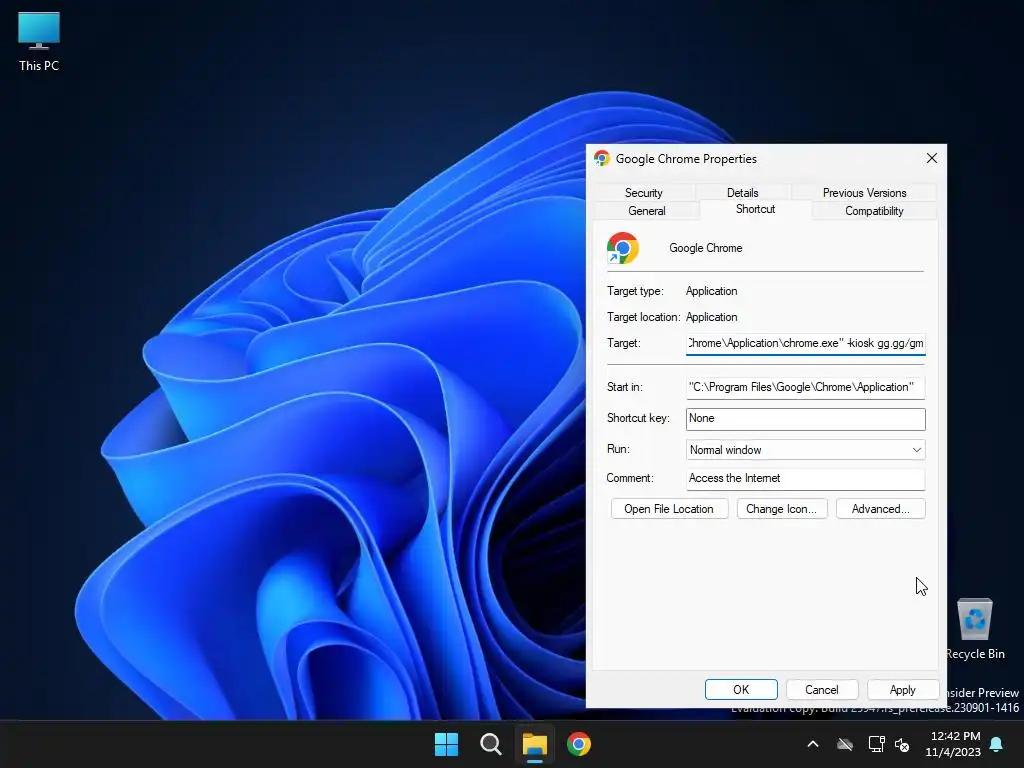Click Open File Location button
This screenshot has width=1024, height=768.
[x=669, y=509]
